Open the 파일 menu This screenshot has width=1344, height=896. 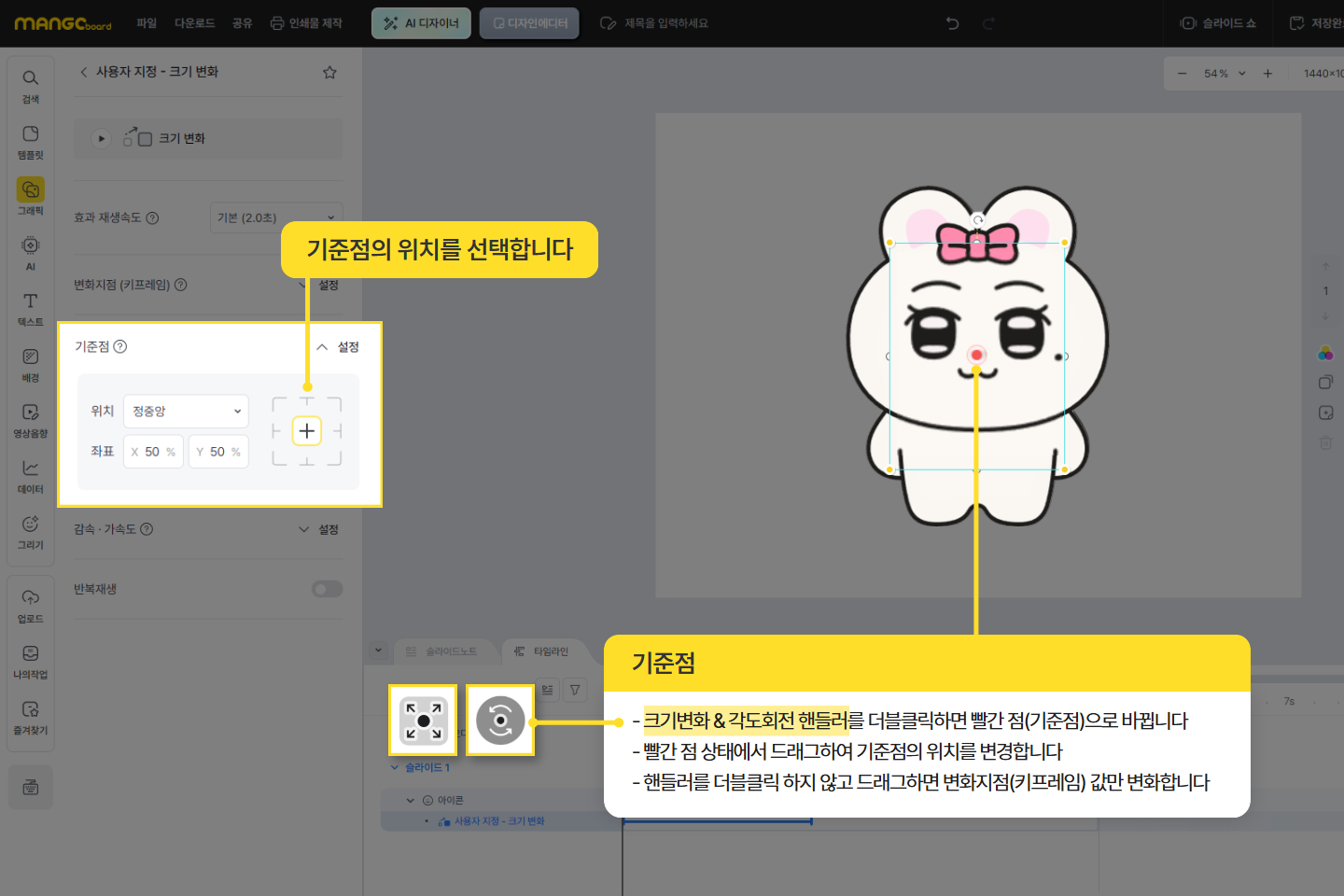(x=147, y=23)
